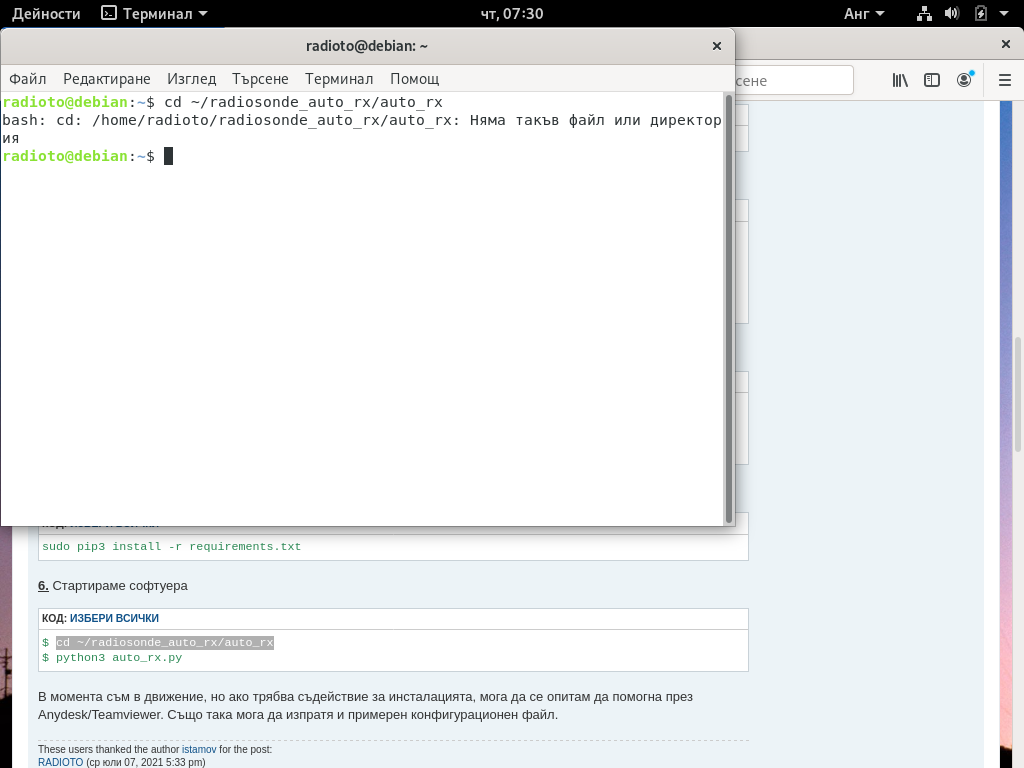Screen dimensions: 1024x768
Task: Click terminal vertical scrollbar
Action: (x=729, y=308)
